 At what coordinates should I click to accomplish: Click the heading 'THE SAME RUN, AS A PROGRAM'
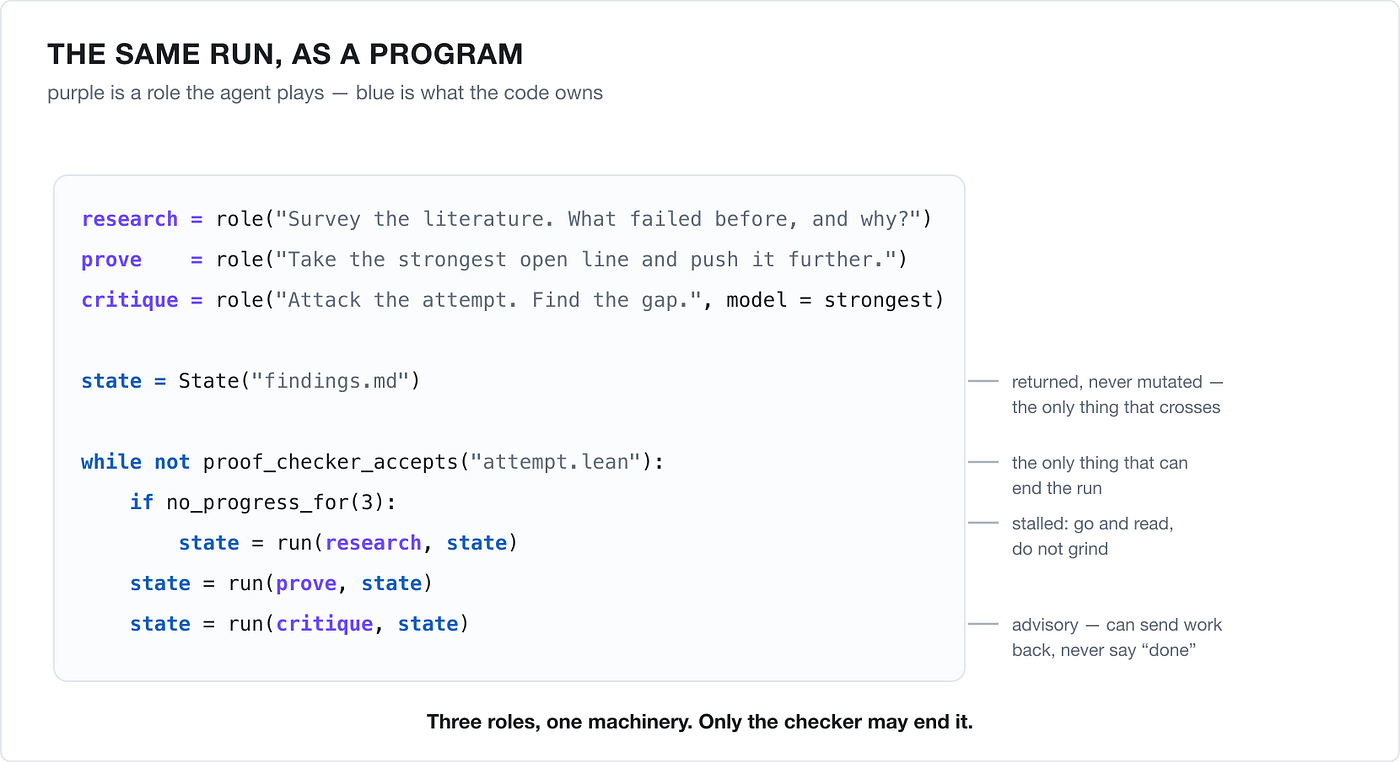285,54
